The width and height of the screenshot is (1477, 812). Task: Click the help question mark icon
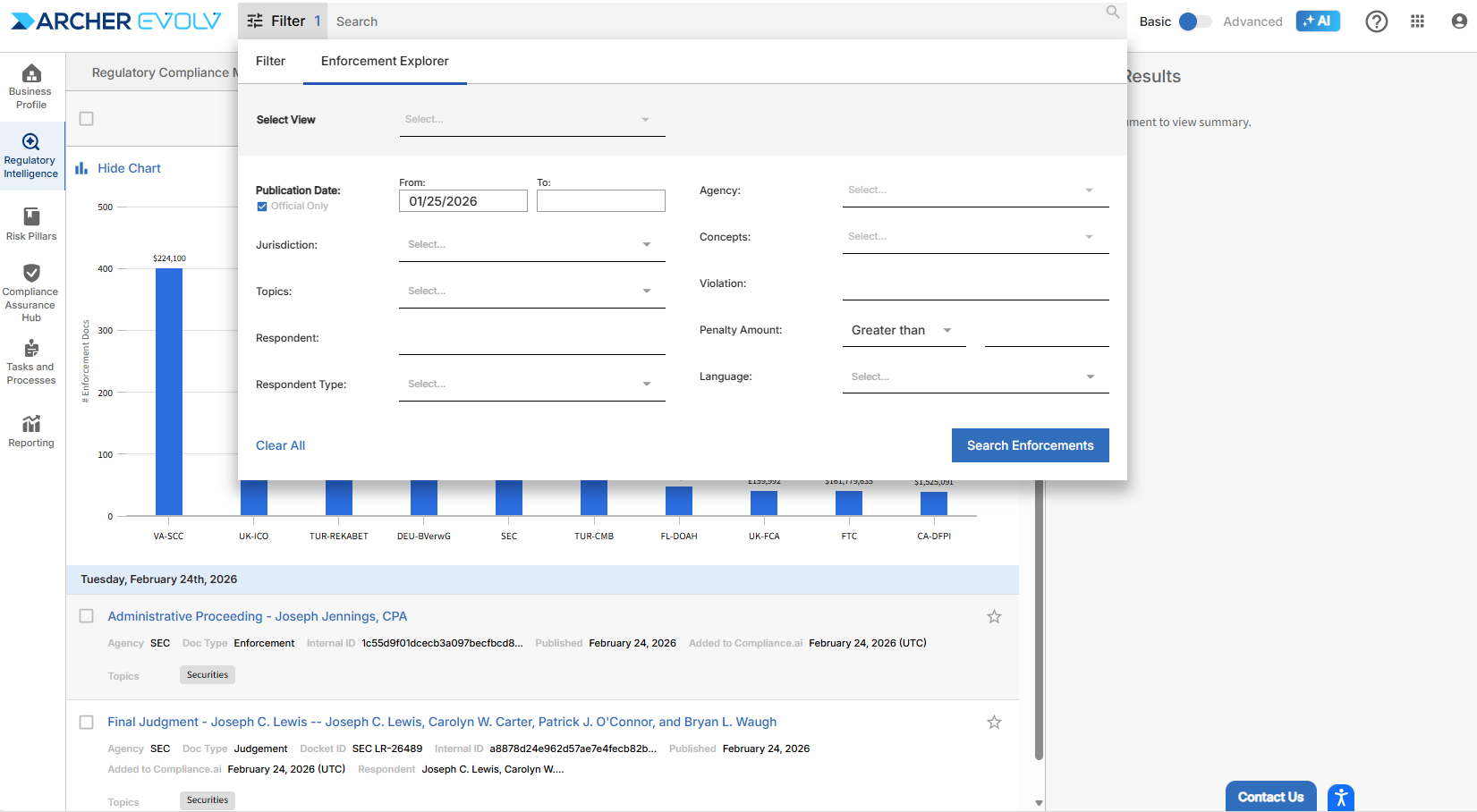click(x=1376, y=21)
